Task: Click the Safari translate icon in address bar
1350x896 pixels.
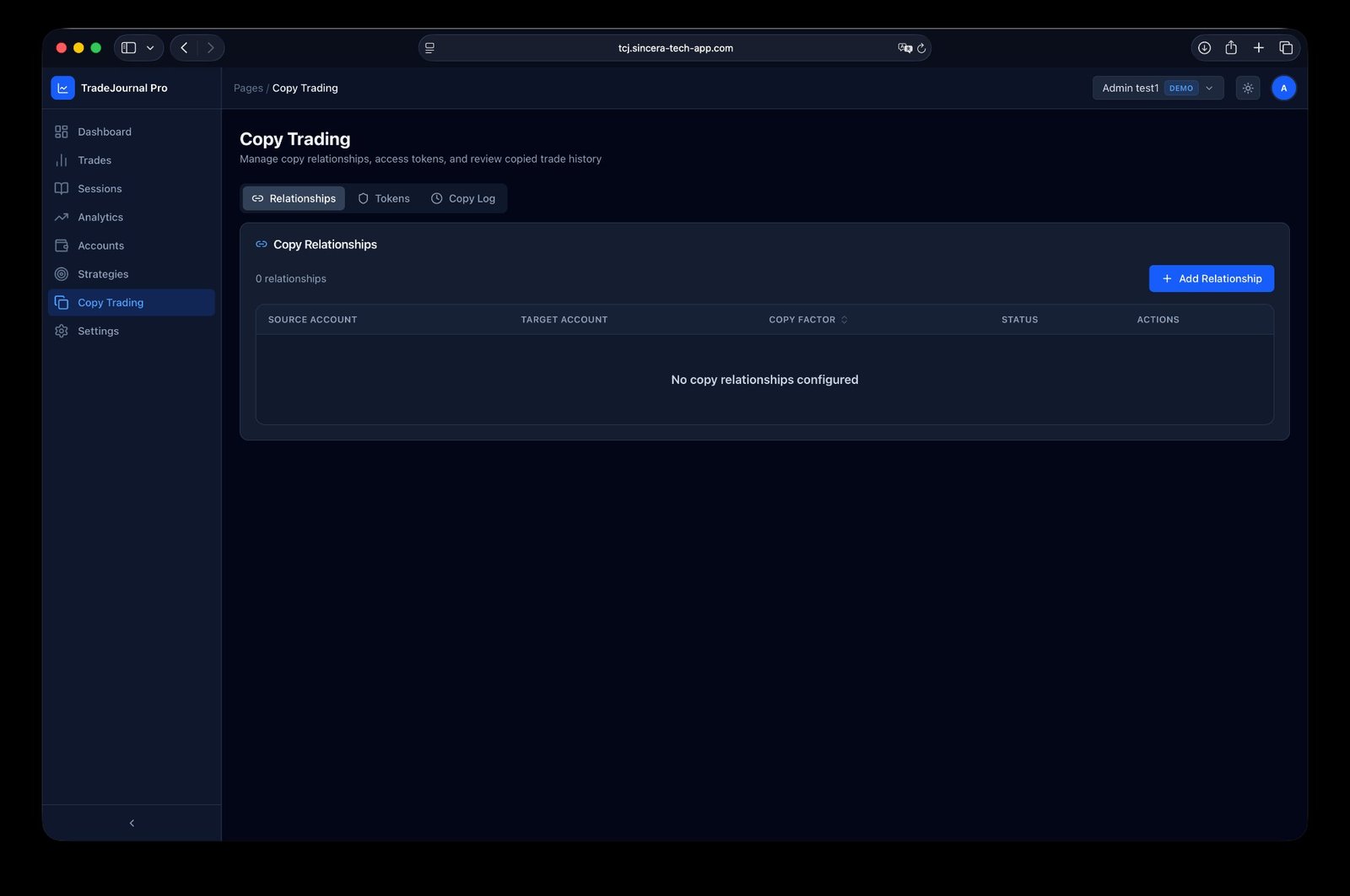Action: pos(905,48)
